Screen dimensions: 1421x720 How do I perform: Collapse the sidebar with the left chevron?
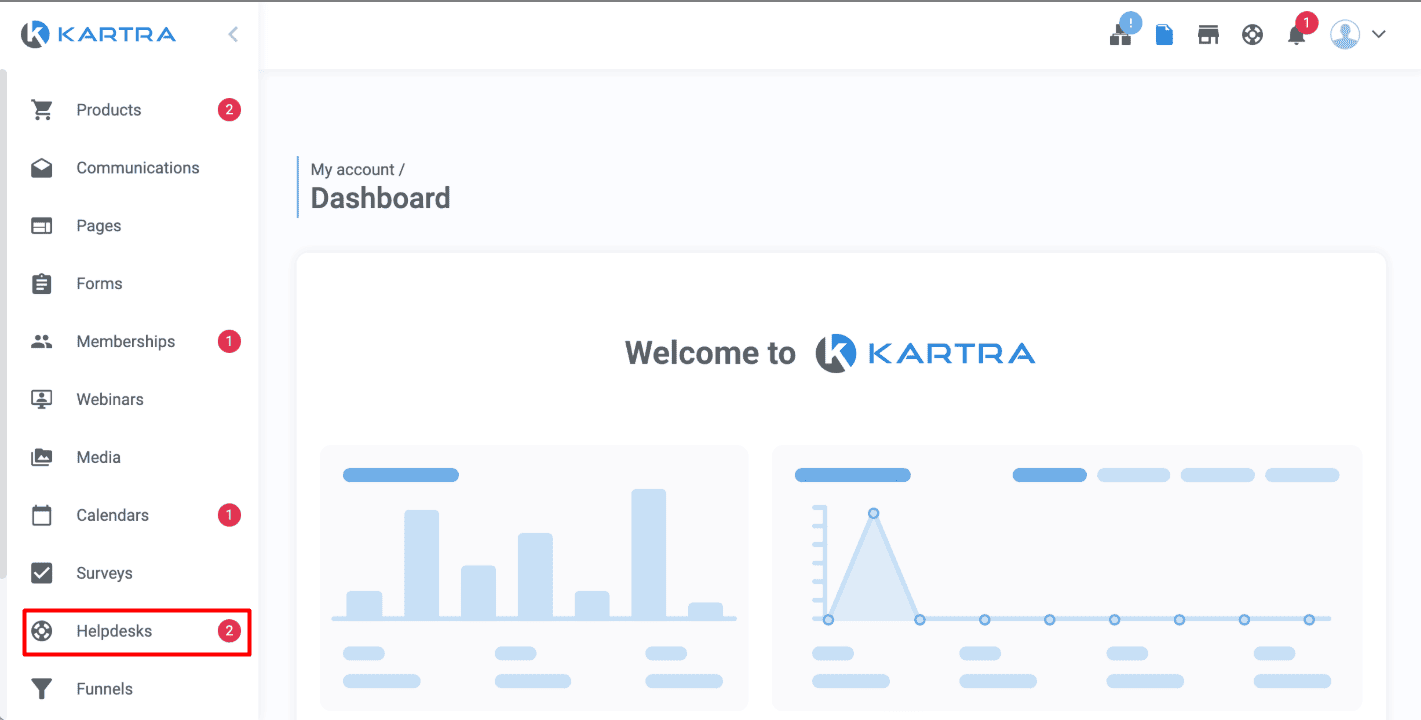[x=233, y=35]
